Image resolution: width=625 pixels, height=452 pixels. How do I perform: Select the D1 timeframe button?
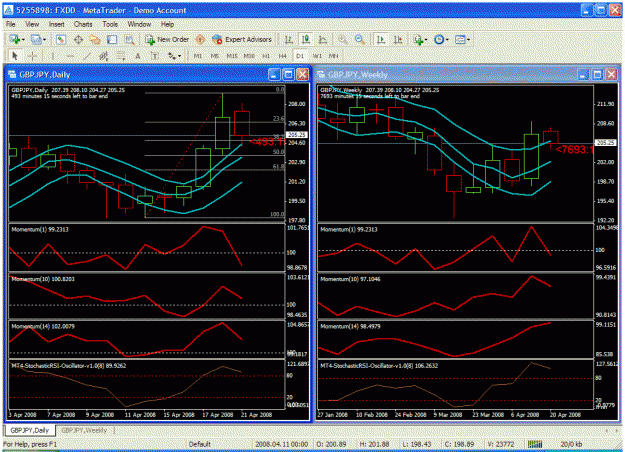[300, 56]
